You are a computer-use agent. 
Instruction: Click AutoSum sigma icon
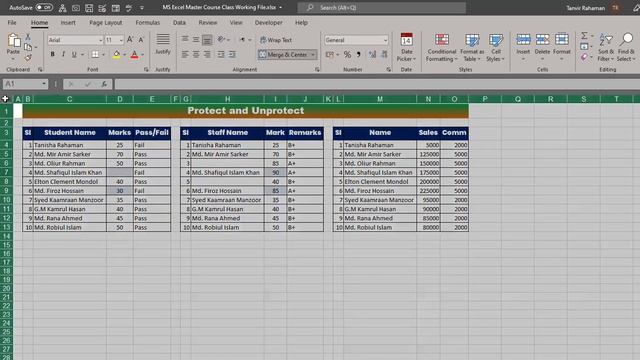[x=584, y=36]
